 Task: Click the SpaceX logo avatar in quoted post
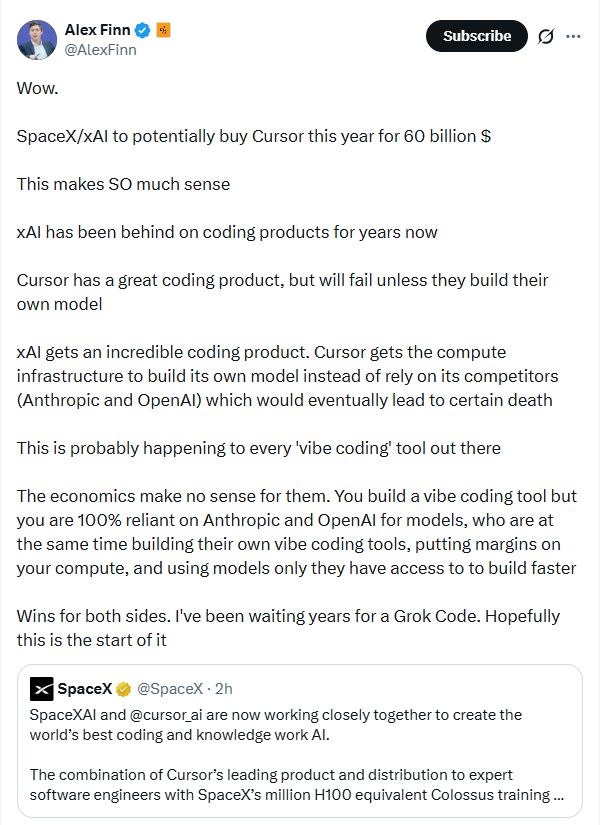[x=42, y=689]
